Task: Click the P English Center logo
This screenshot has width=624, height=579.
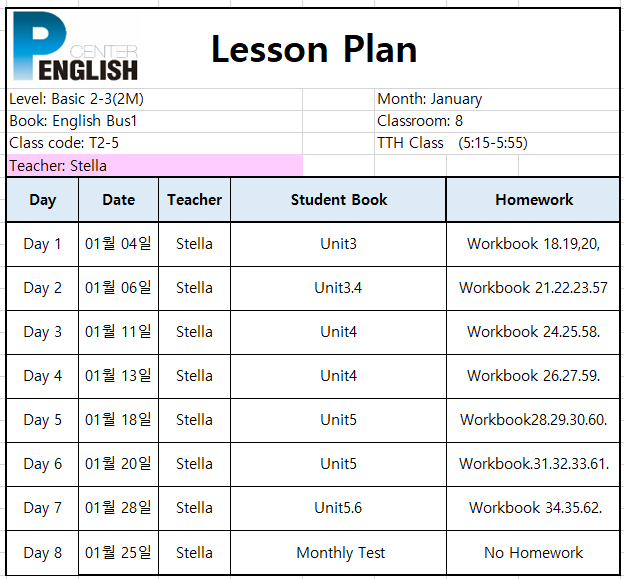Action: (75, 46)
